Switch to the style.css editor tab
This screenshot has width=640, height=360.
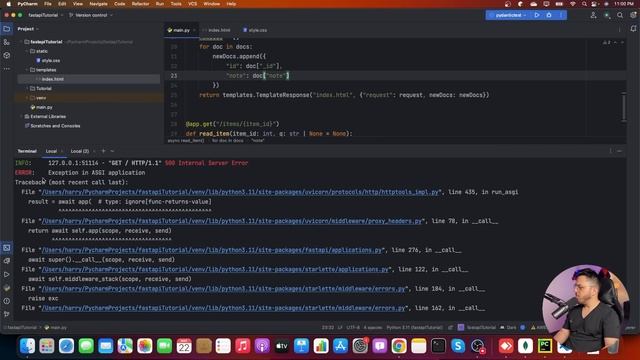point(255,30)
